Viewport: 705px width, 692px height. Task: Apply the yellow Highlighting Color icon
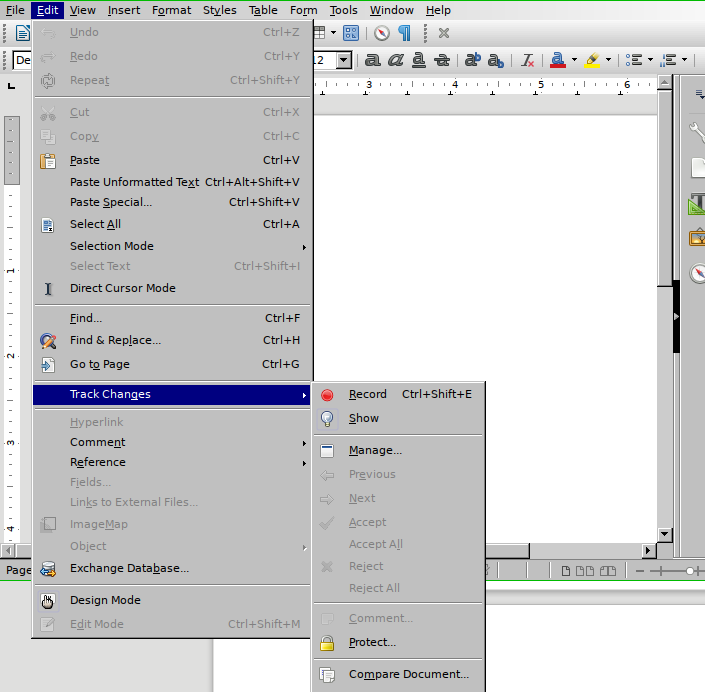point(592,60)
